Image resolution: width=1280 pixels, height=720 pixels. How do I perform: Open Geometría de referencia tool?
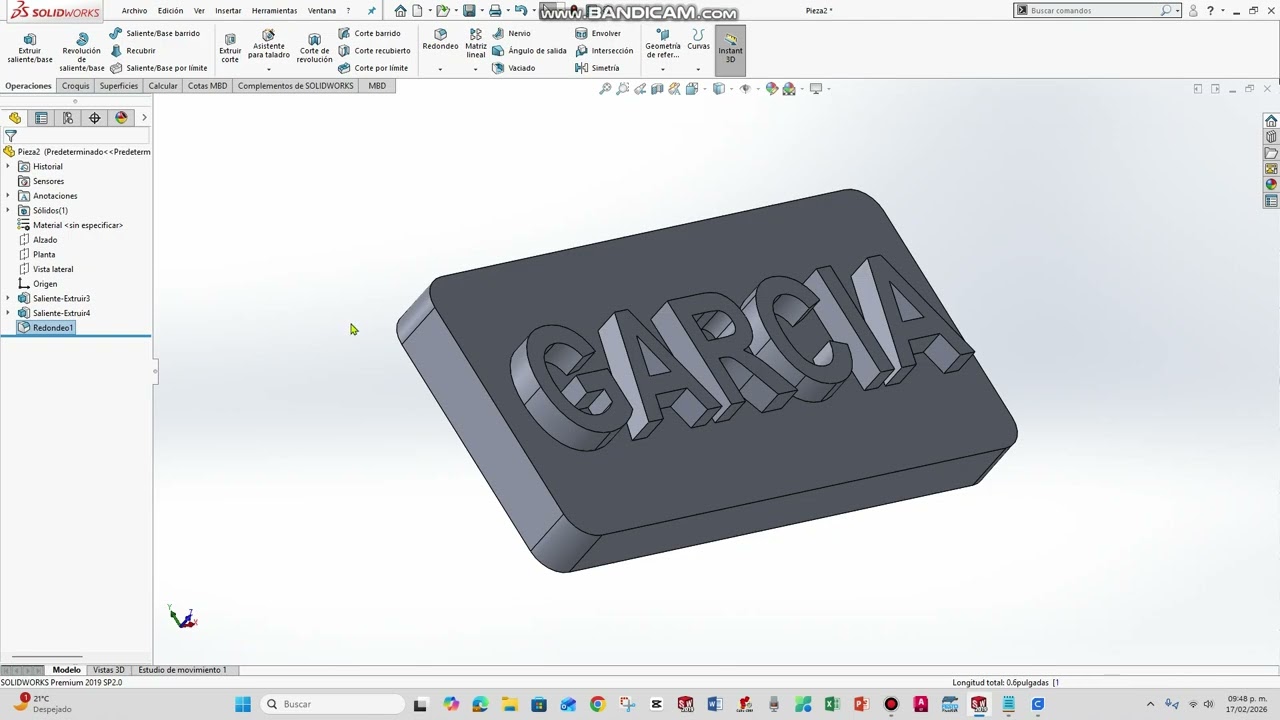pyautogui.click(x=662, y=43)
